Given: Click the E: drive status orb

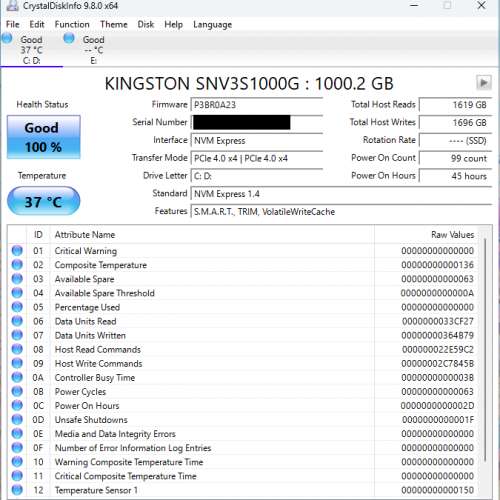Looking at the screenshot, I should [69, 38].
